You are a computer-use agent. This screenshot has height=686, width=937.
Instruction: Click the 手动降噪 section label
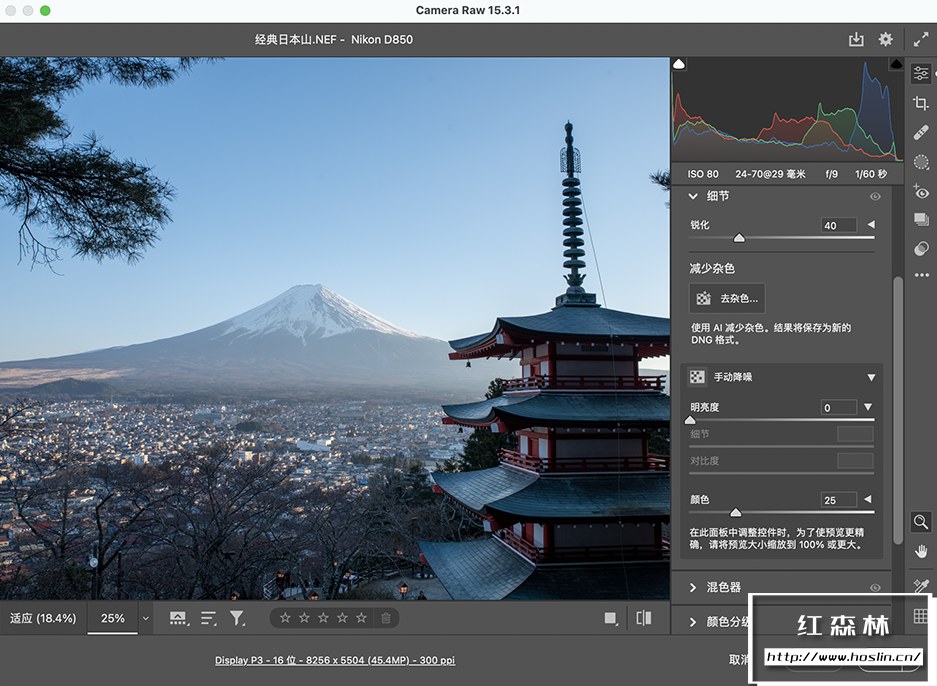coord(733,377)
